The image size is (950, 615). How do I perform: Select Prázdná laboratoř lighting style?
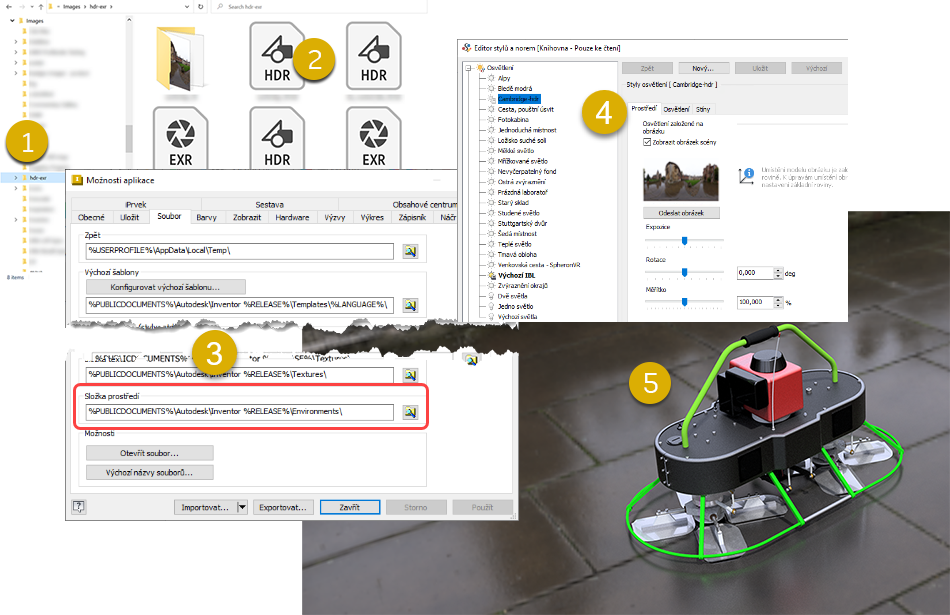[x=522, y=192]
